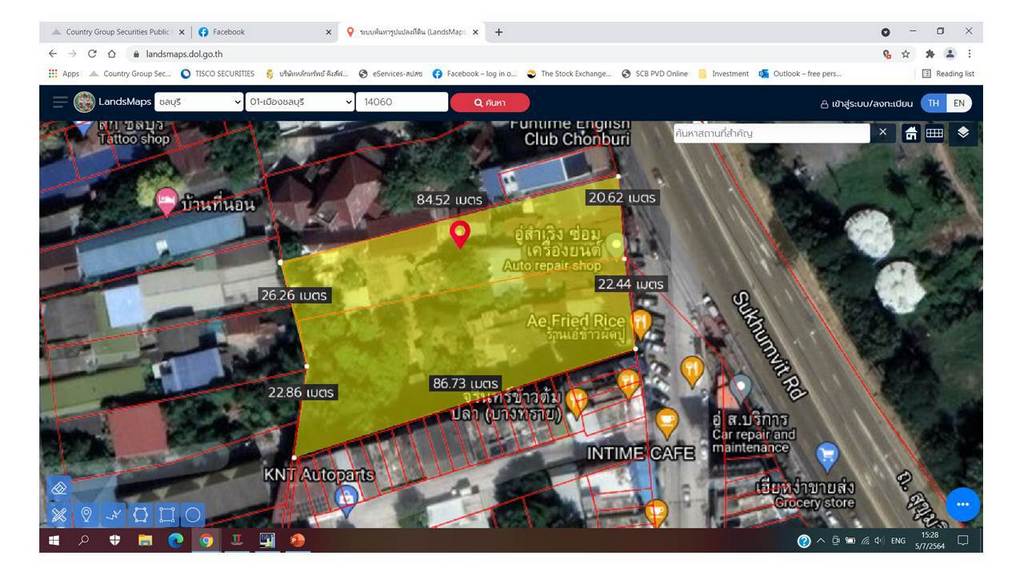Select the eraser tool on map
Viewport: 1024px width, 576px height.
[x=59, y=489]
